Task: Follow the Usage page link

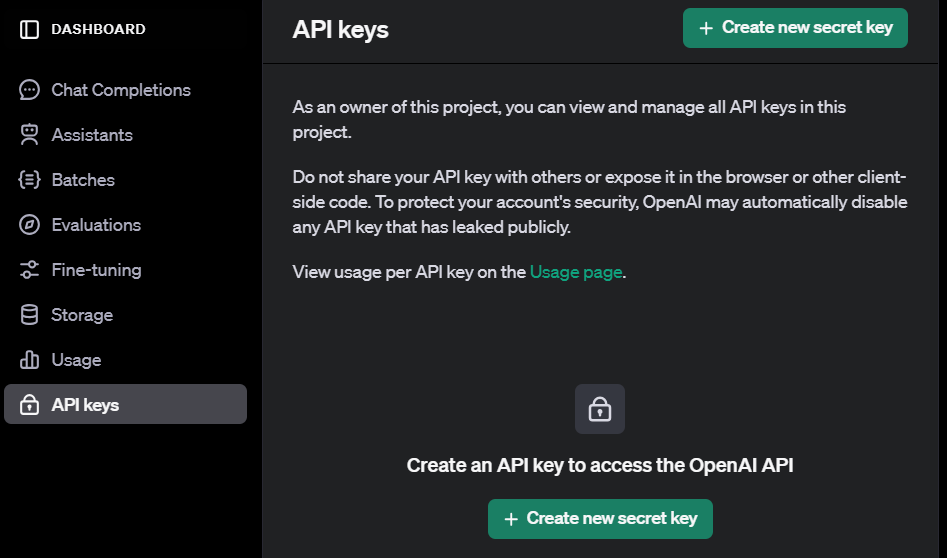Action: click(x=576, y=272)
